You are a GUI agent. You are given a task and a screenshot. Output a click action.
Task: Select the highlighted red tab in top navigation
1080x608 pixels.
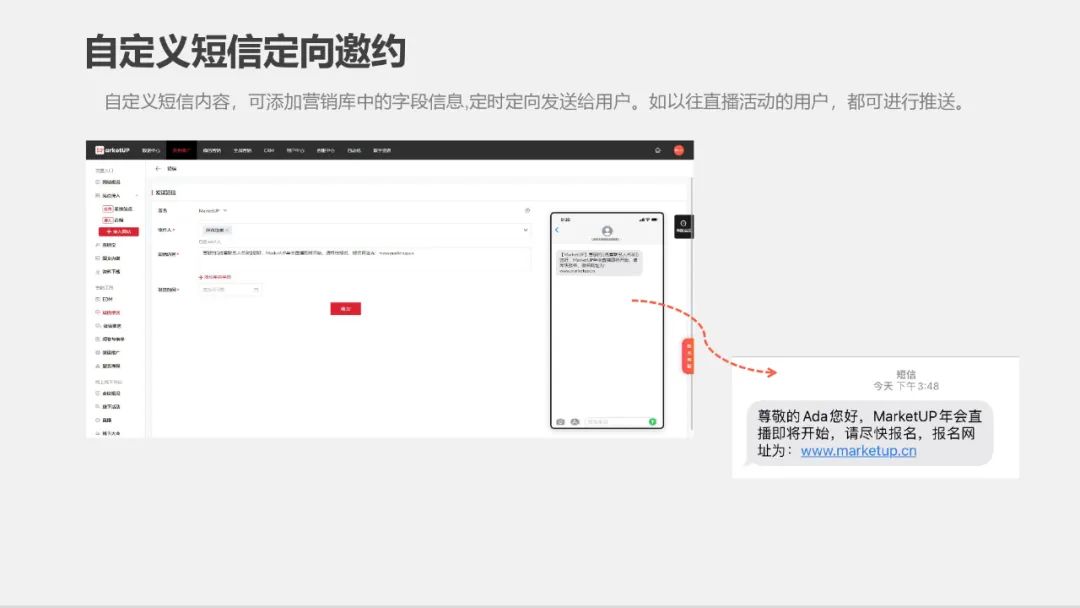181,150
